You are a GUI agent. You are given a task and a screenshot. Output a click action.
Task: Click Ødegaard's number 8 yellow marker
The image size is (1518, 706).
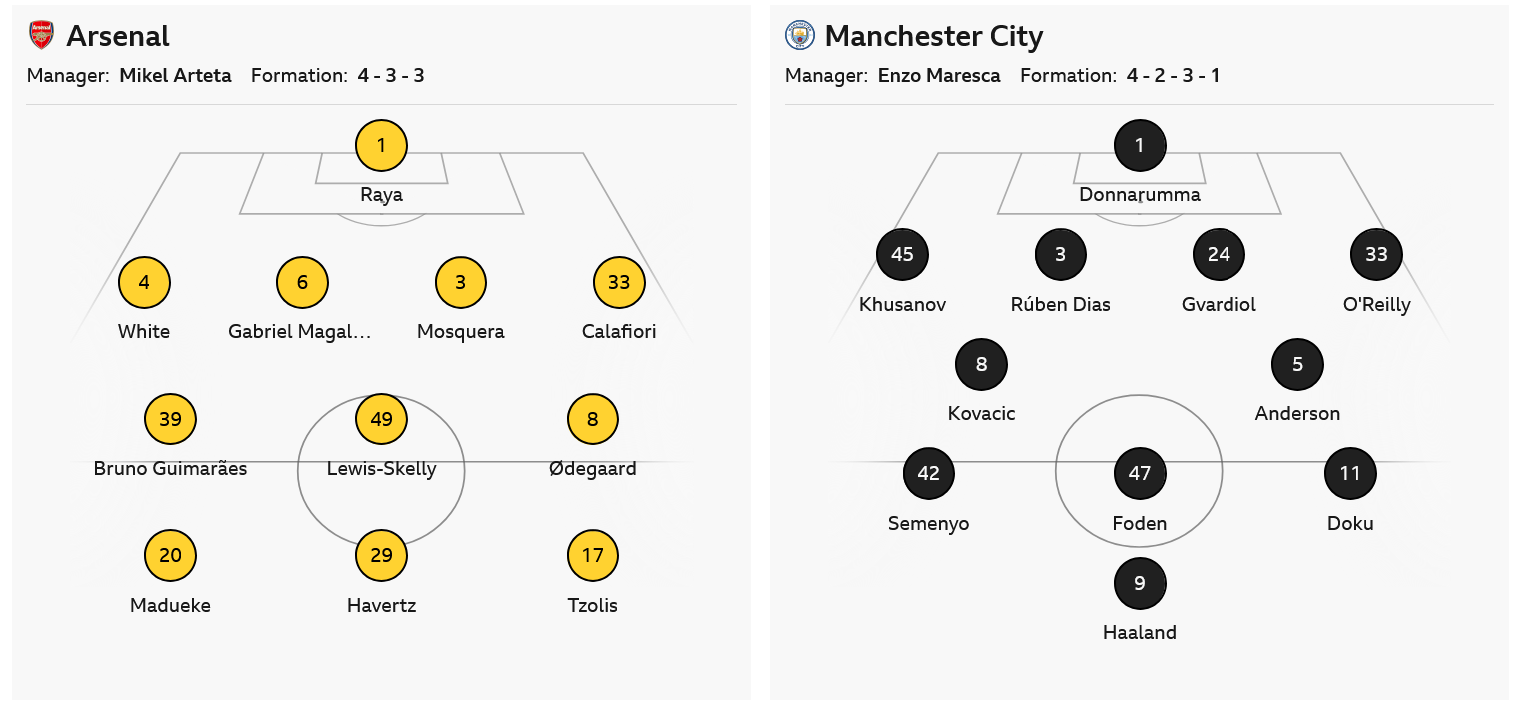(593, 419)
